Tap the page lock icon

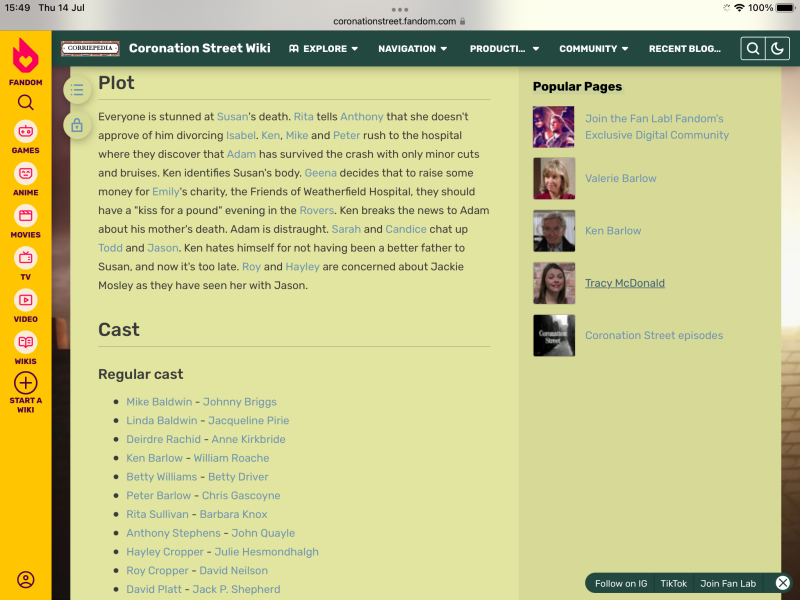point(77,125)
